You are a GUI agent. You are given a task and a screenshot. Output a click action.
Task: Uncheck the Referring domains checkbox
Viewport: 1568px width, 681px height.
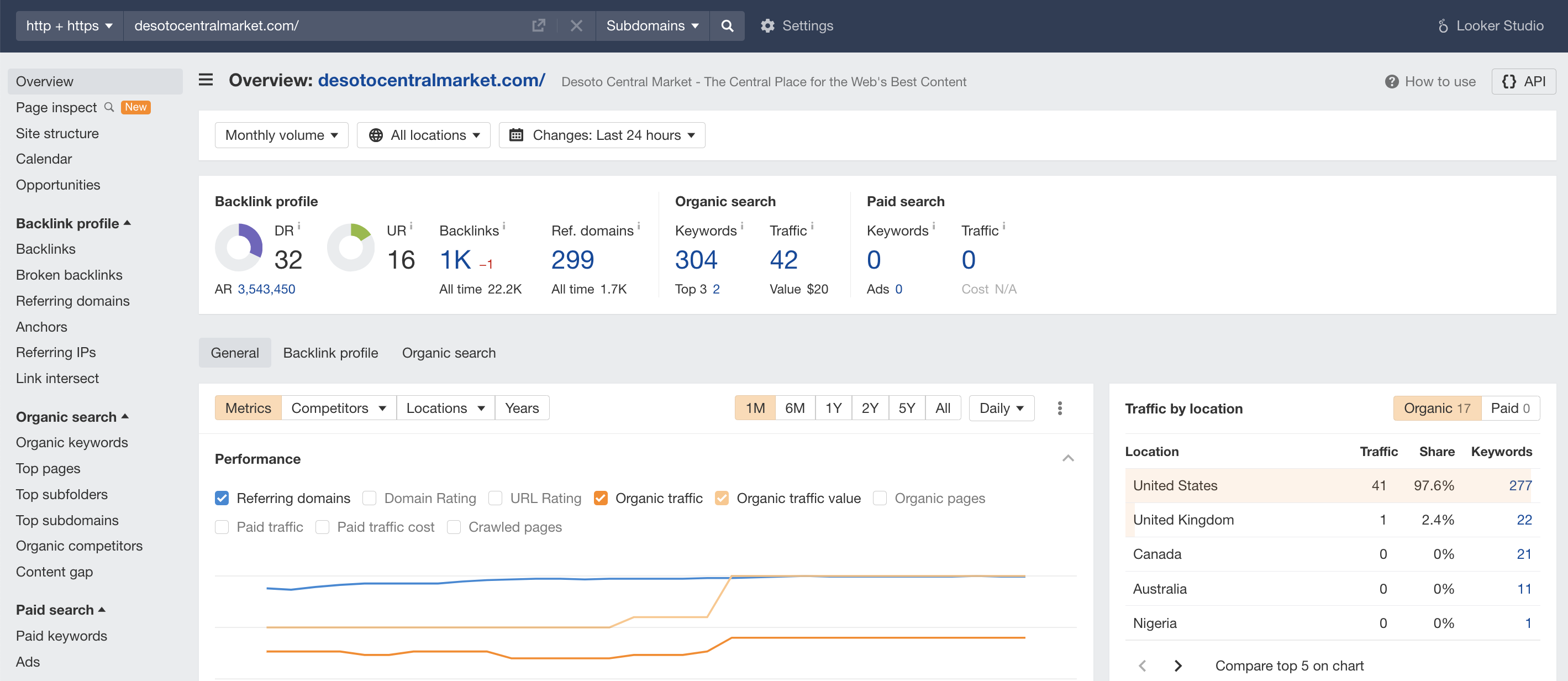coord(222,498)
